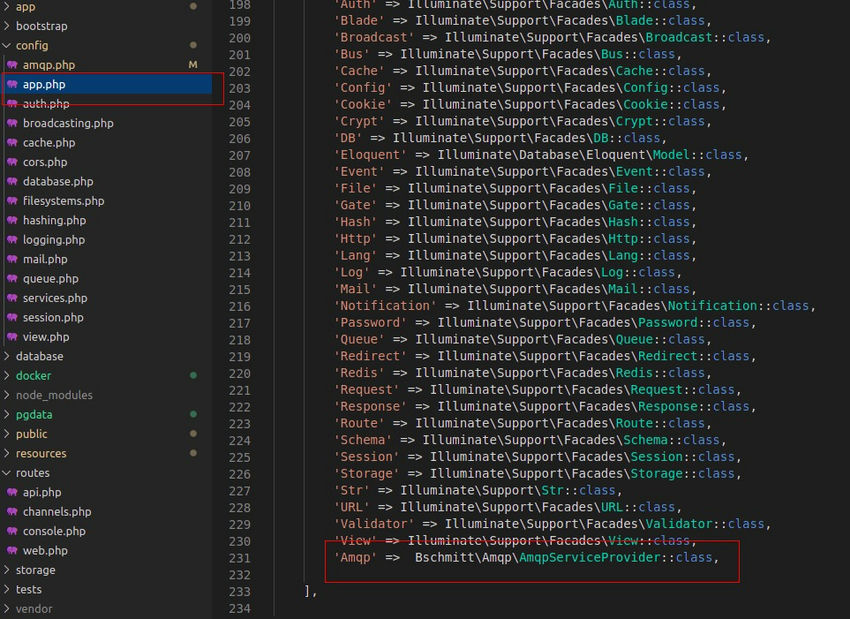Open services.php file
The width and height of the screenshot is (850, 619).
click(x=55, y=298)
